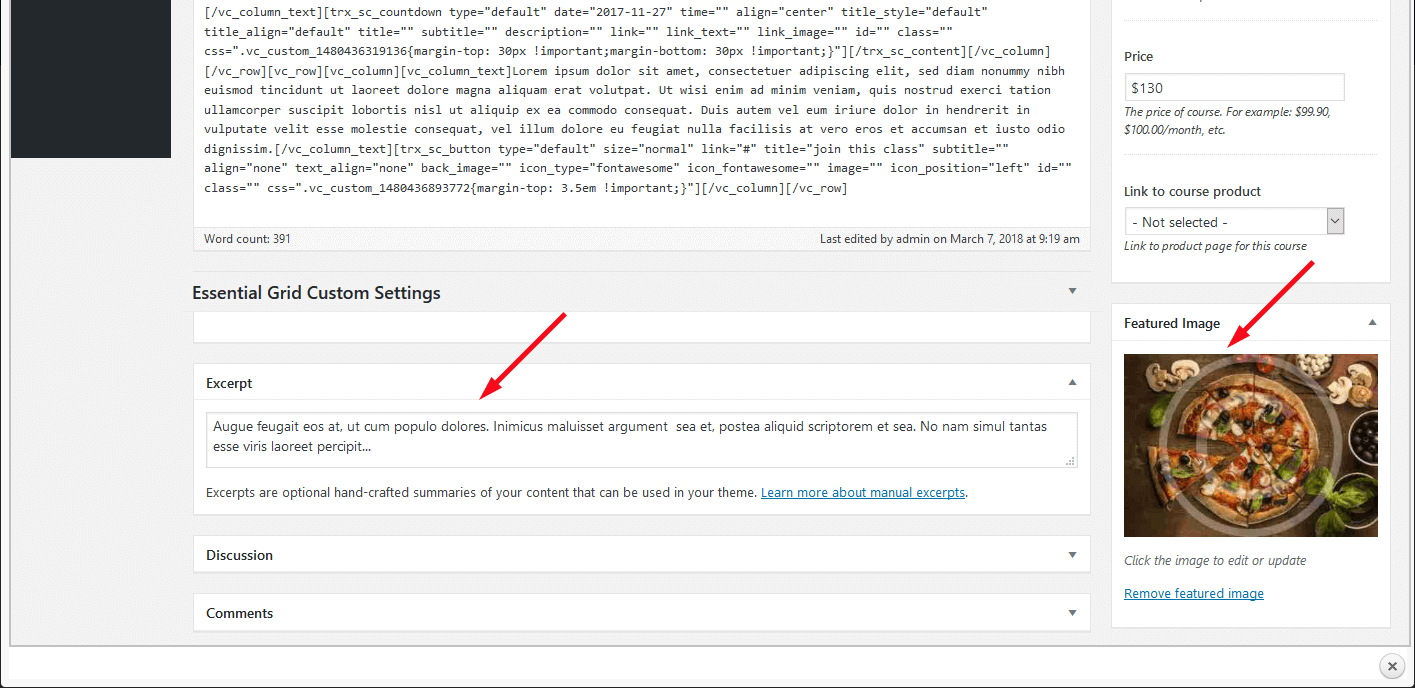Click 'Click the image to edit or update' text
The image size is (1415, 688).
(x=1215, y=560)
